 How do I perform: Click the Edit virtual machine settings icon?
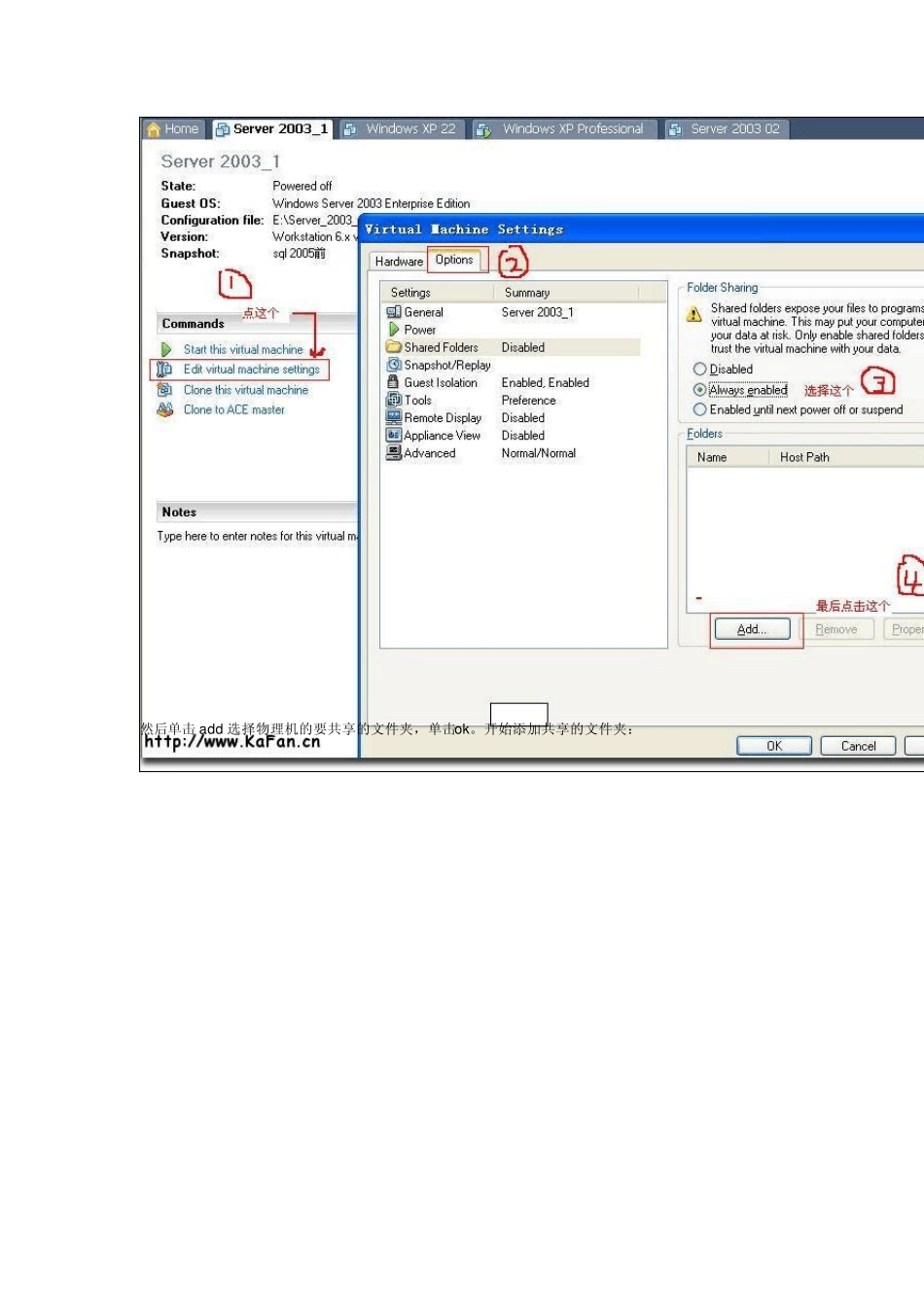(165, 370)
